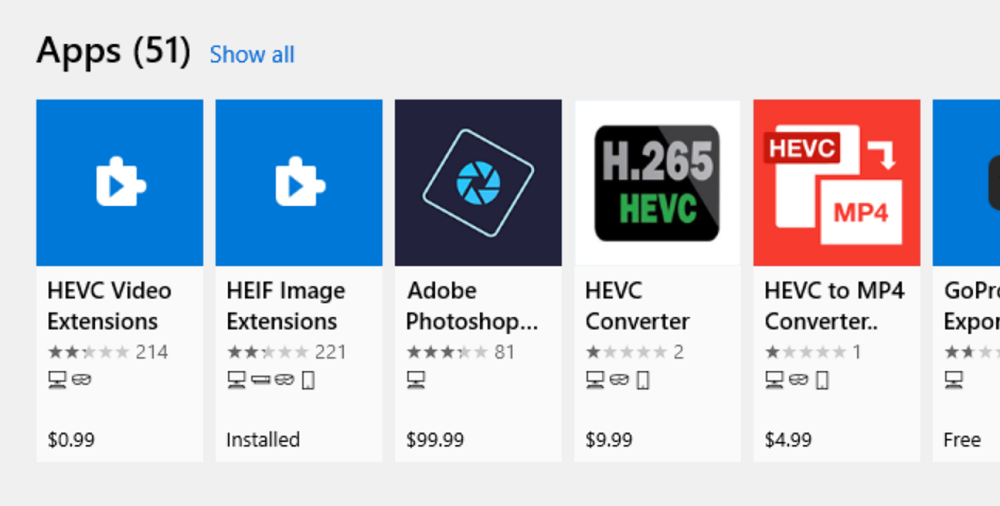Click the $0.99 price of HEVC Video Extensions
This screenshot has width=1000, height=506.
pos(71,440)
